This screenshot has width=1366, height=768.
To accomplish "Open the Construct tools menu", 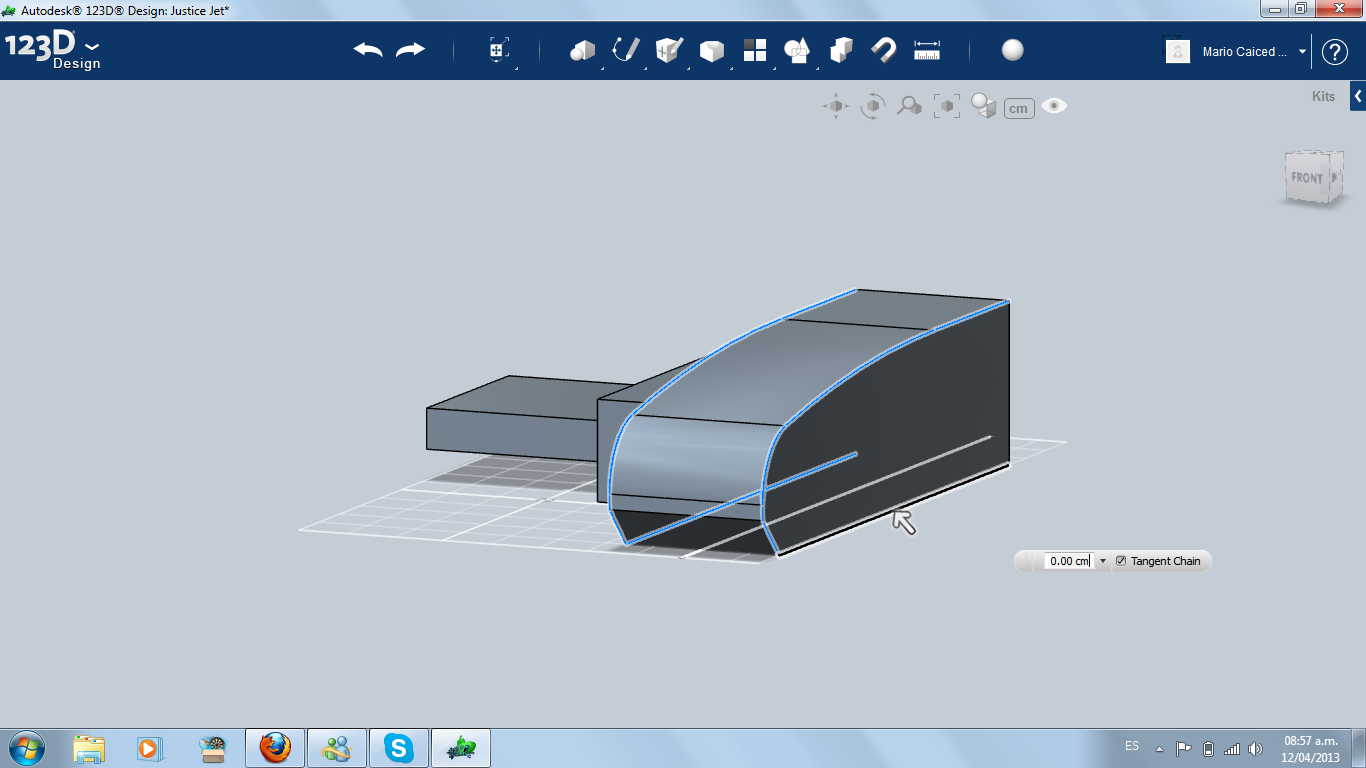I will (668, 50).
